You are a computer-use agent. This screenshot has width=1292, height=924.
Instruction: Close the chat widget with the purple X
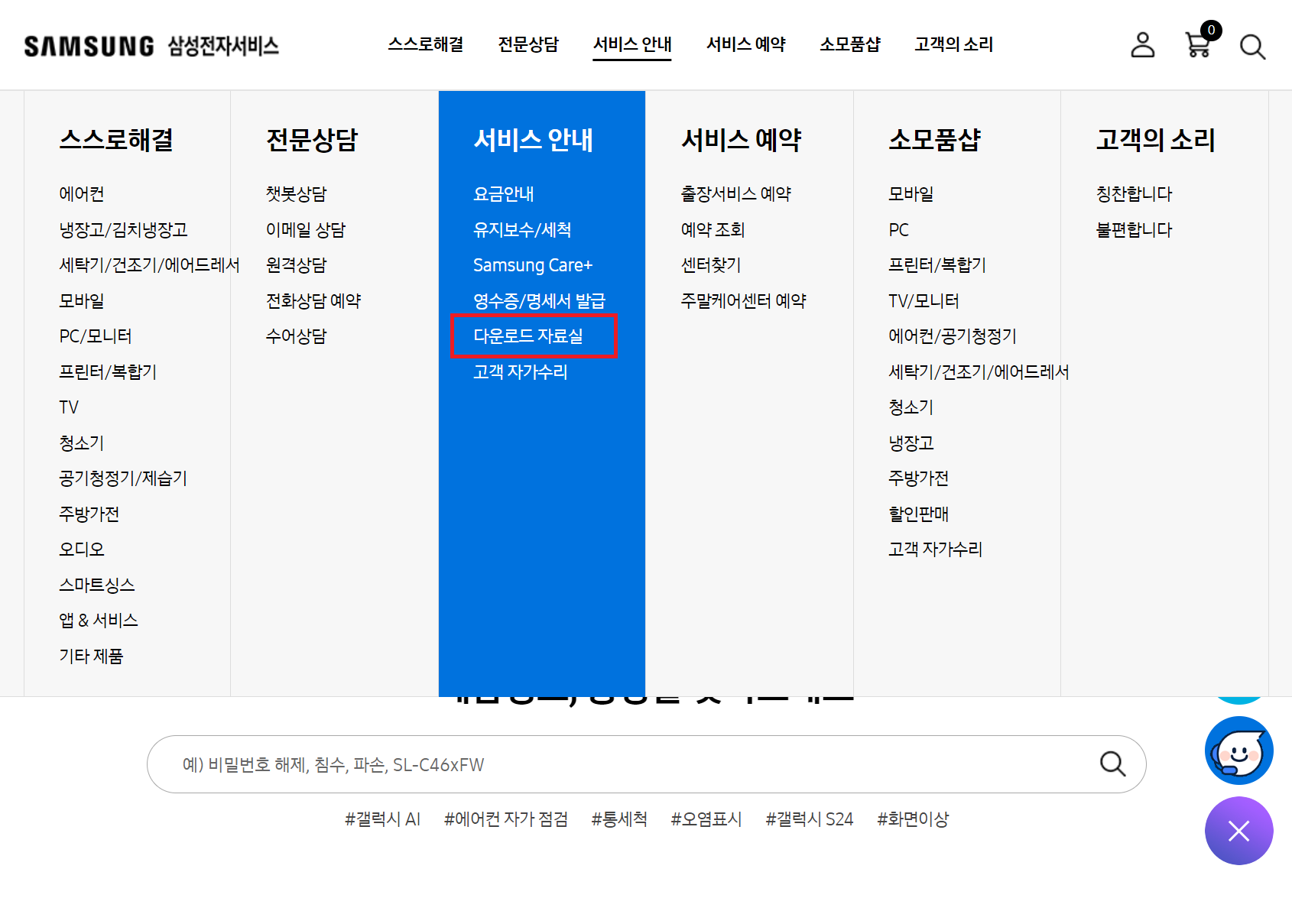pyautogui.click(x=1238, y=831)
